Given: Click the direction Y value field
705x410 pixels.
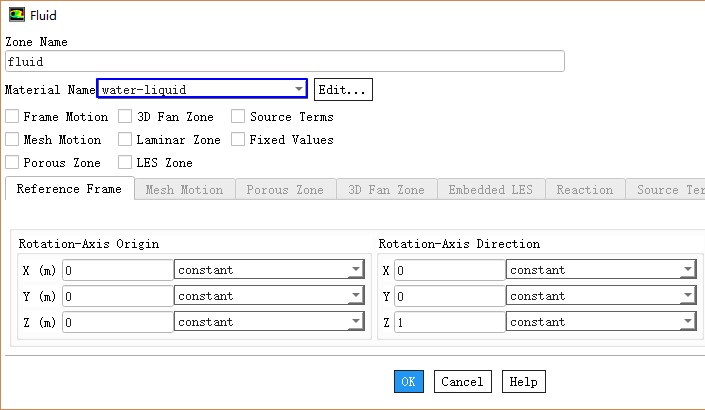Looking at the screenshot, I should coord(450,296).
